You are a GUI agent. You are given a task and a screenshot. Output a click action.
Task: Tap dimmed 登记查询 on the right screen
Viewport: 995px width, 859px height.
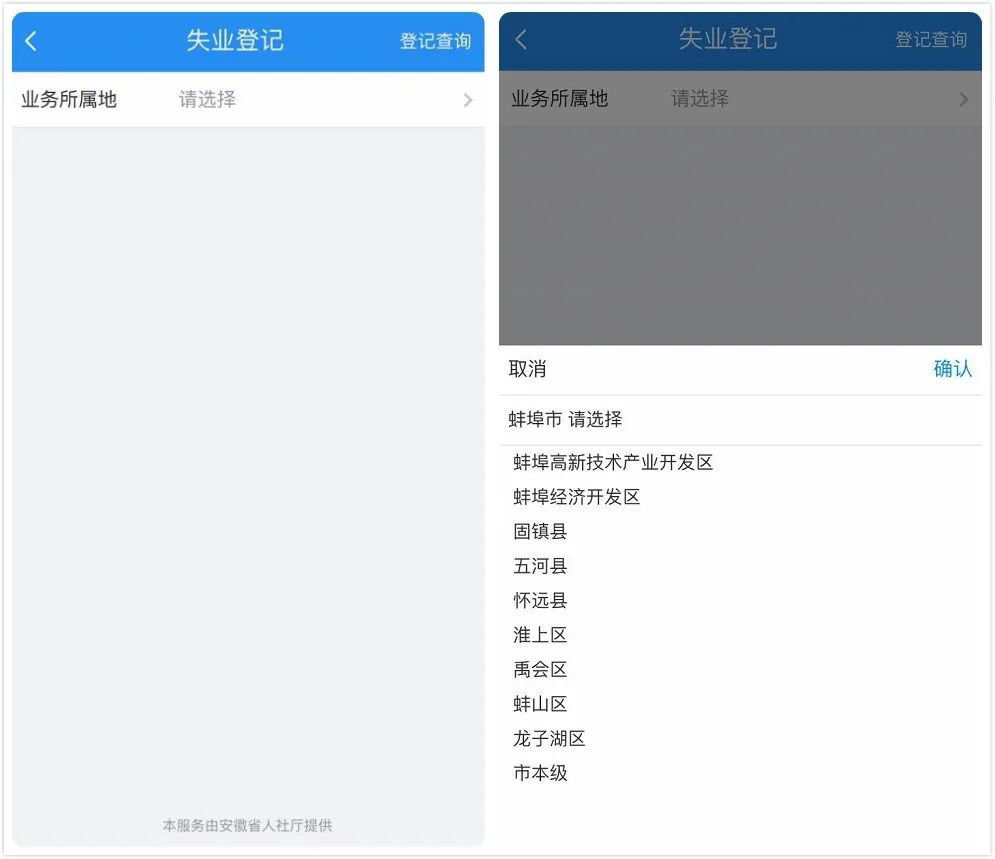(930, 40)
